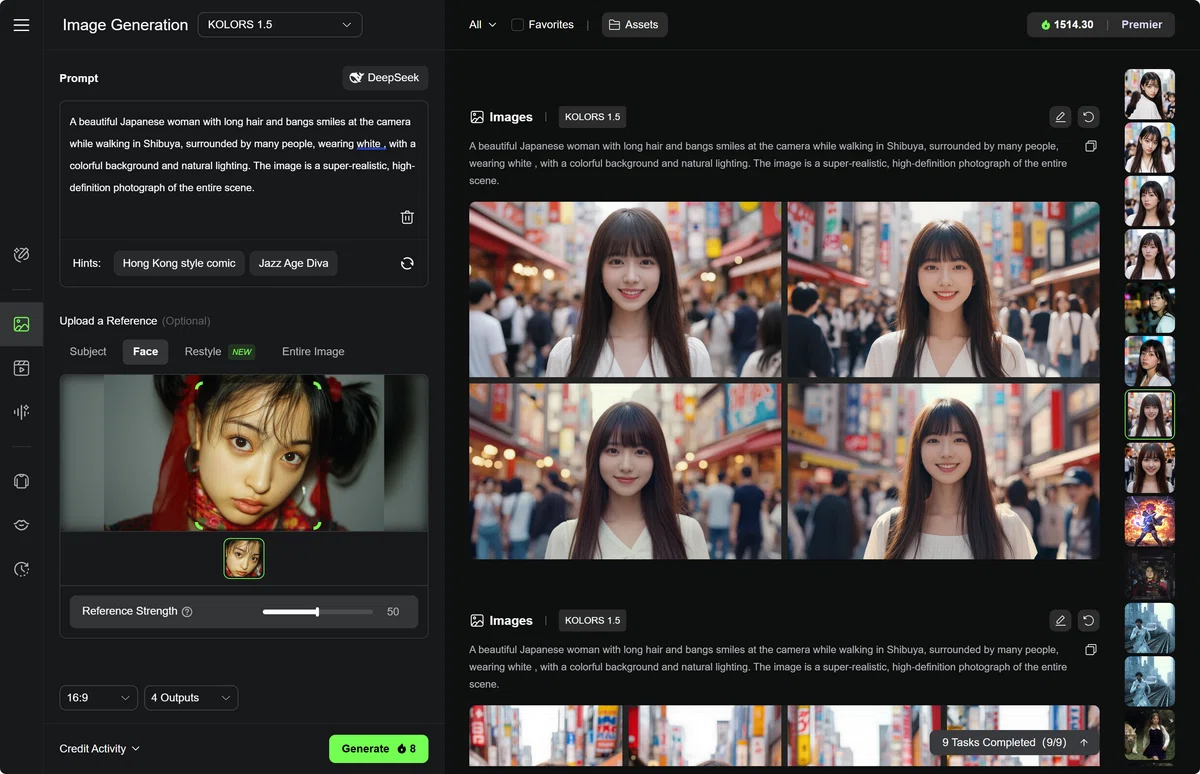Copy the first result's prompt text
This screenshot has width=1200, height=774.
tap(1091, 146)
